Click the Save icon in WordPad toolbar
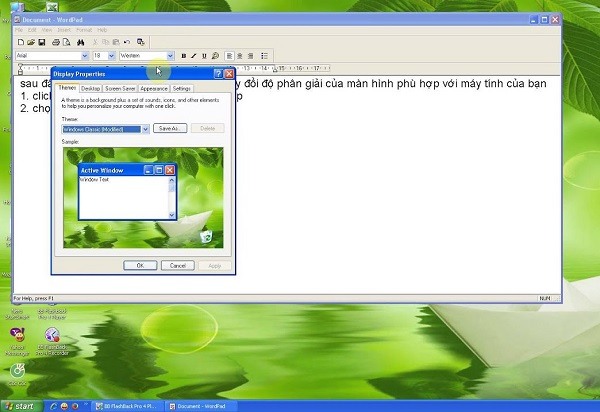The image size is (600, 412). point(43,42)
